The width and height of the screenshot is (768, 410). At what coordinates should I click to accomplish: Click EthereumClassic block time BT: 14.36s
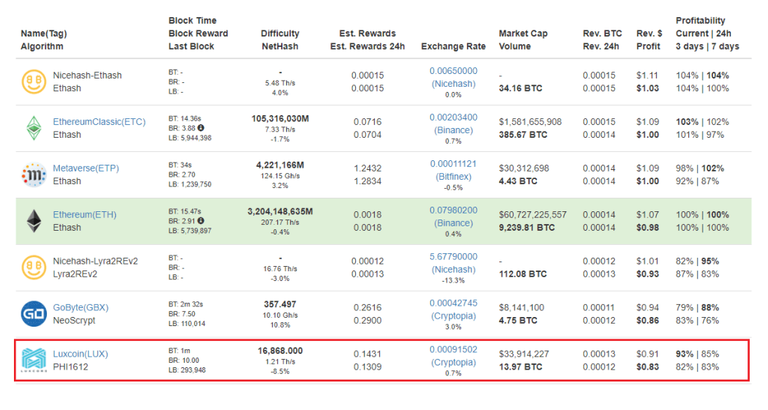pos(185,119)
